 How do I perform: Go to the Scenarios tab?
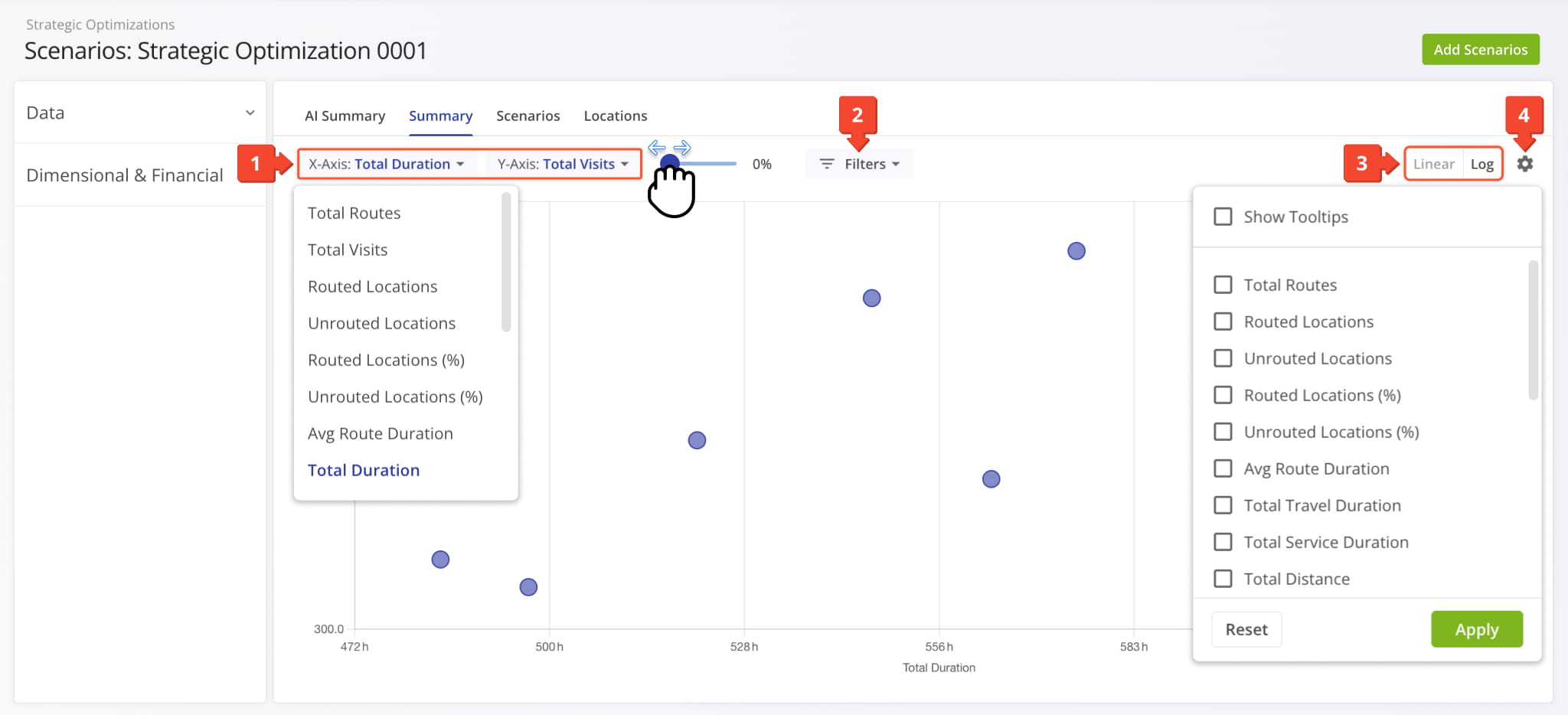(x=528, y=116)
